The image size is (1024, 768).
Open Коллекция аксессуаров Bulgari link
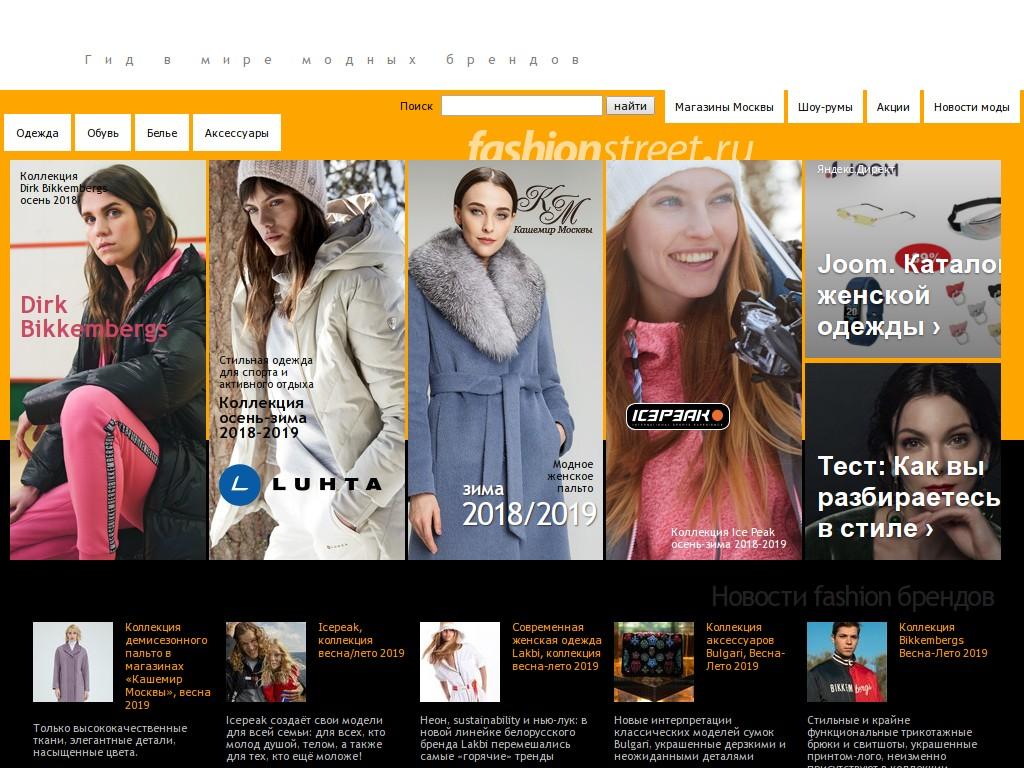745,647
